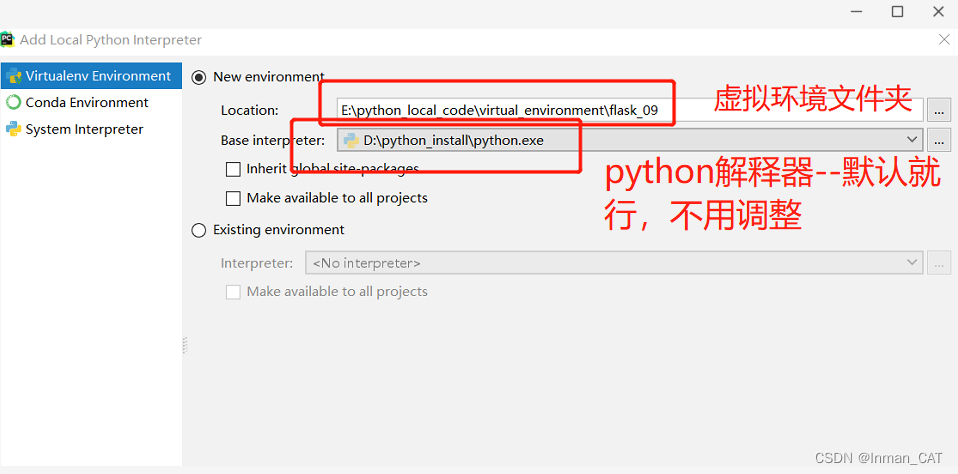Browse for Location folder with ellipsis button
Viewport: 958px width, 474px height.
click(939, 111)
